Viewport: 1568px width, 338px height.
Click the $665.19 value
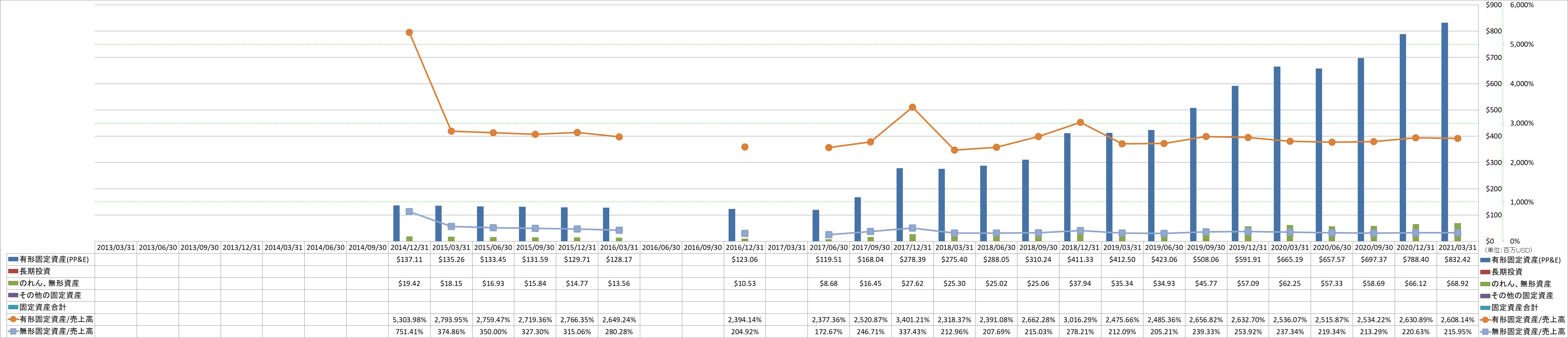point(1290,259)
